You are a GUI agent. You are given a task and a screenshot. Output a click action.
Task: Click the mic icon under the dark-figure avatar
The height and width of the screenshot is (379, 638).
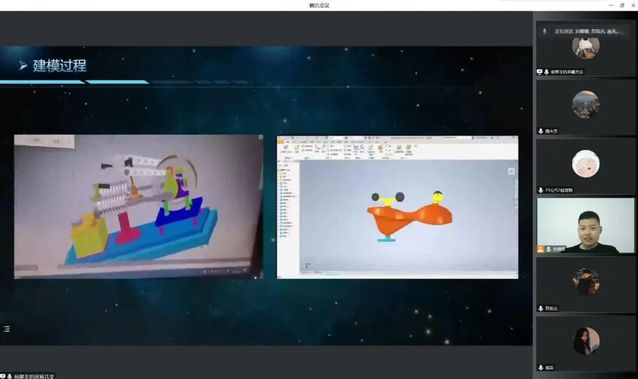tap(541, 308)
